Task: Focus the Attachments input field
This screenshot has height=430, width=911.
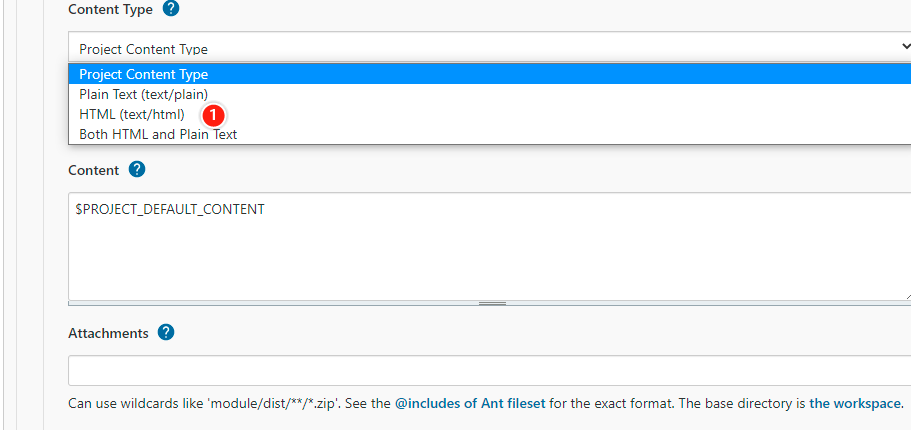Action: tap(480, 370)
